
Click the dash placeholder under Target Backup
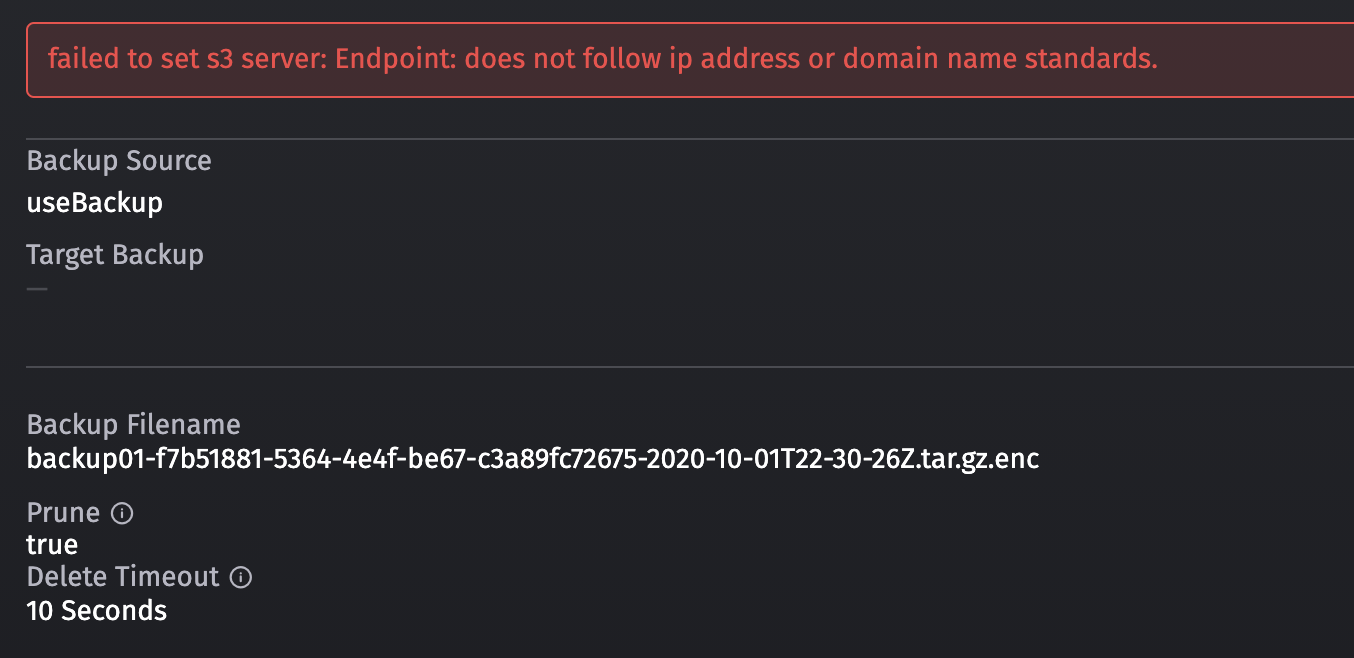(36, 288)
